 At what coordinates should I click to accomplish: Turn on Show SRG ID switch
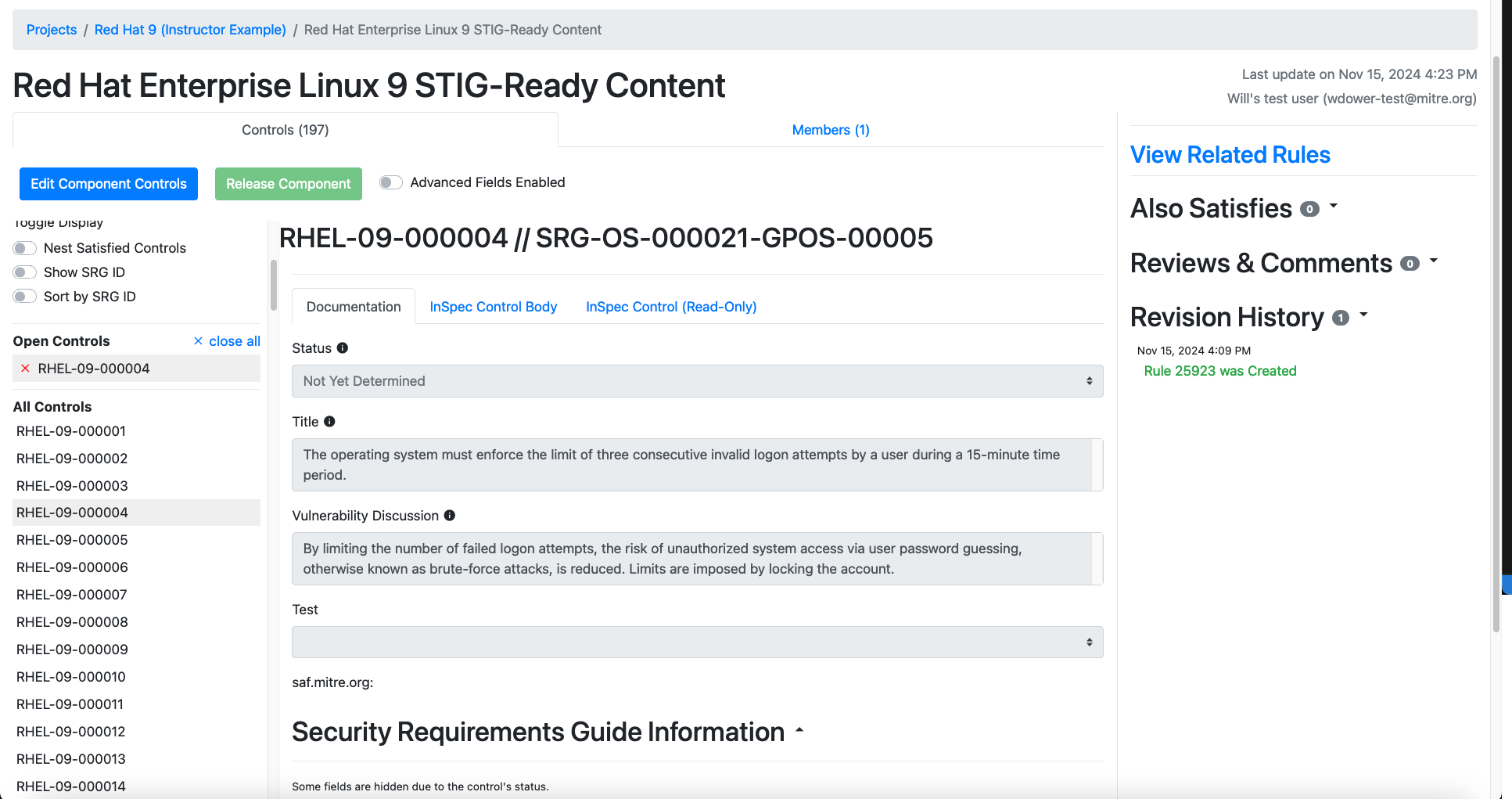click(25, 272)
